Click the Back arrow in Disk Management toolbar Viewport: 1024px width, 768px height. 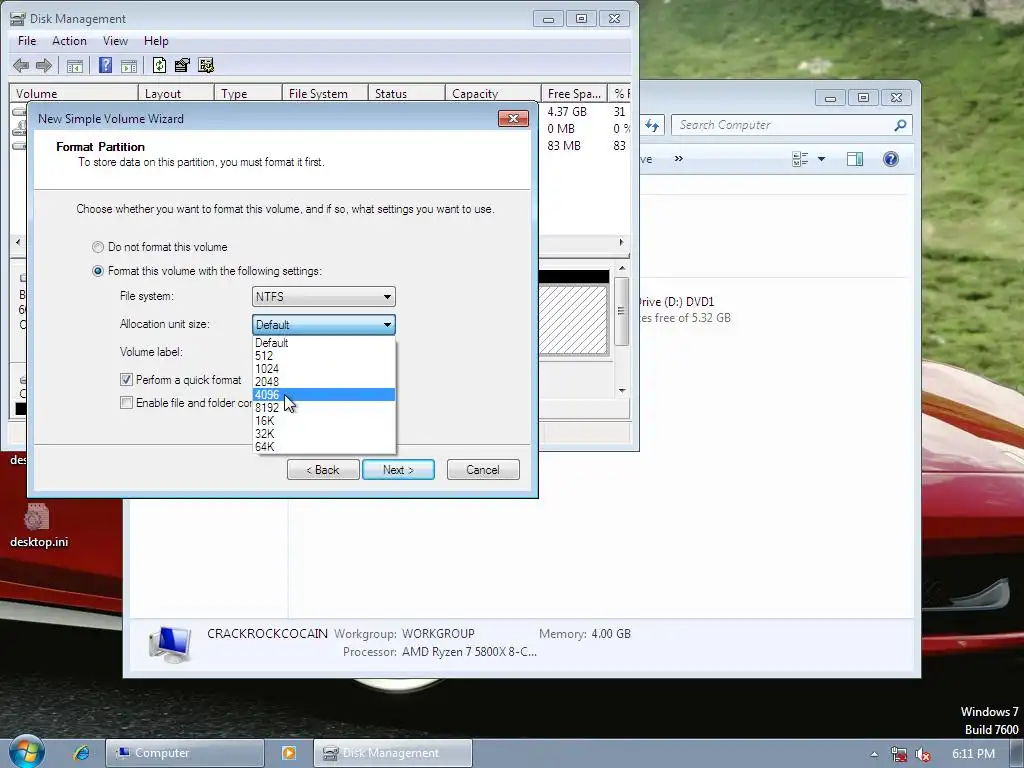21,65
